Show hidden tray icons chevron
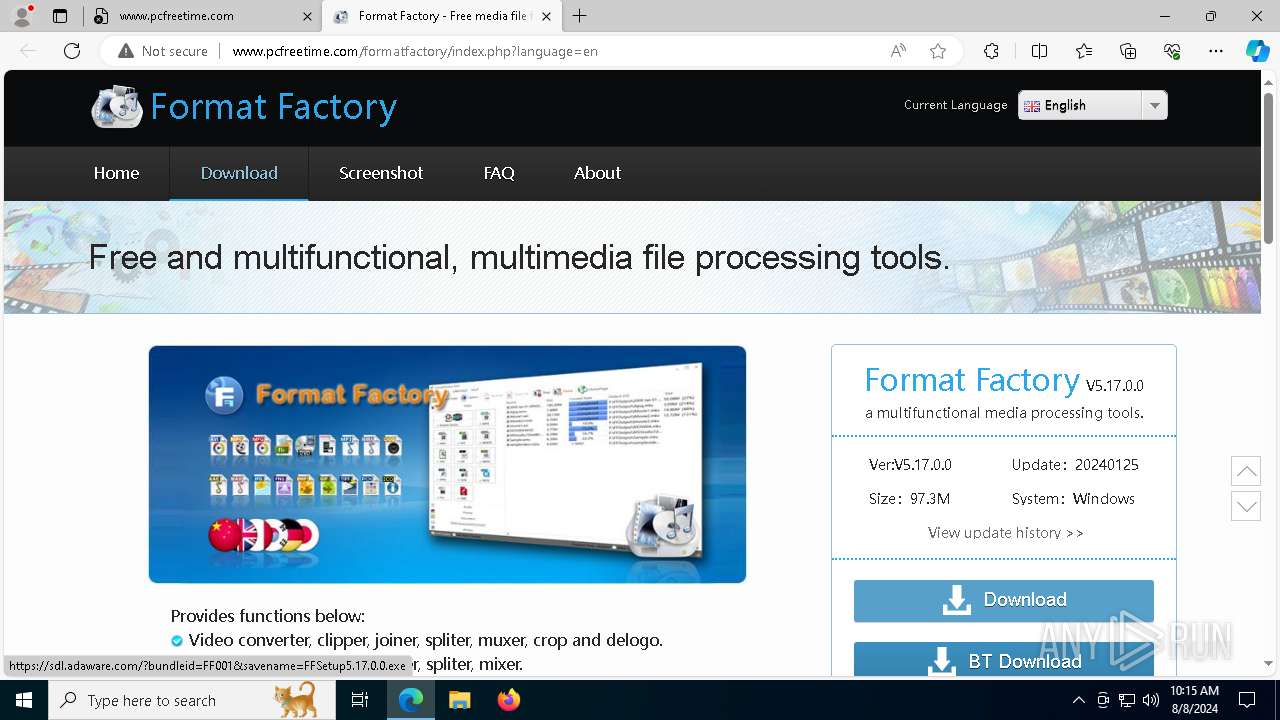The height and width of the screenshot is (720, 1280). pos(1078,700)
